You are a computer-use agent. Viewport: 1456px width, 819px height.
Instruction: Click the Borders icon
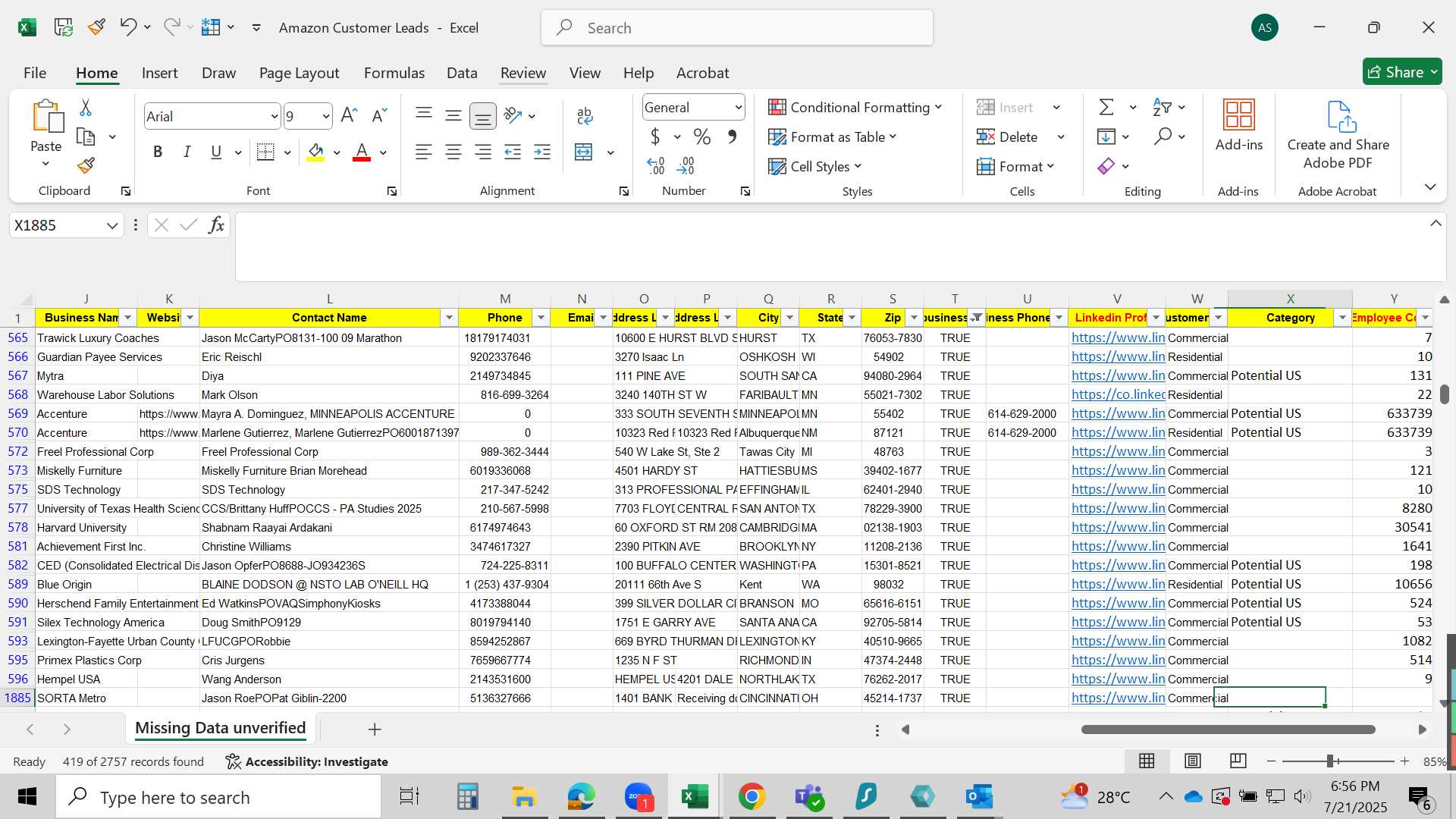coord(265,152)
